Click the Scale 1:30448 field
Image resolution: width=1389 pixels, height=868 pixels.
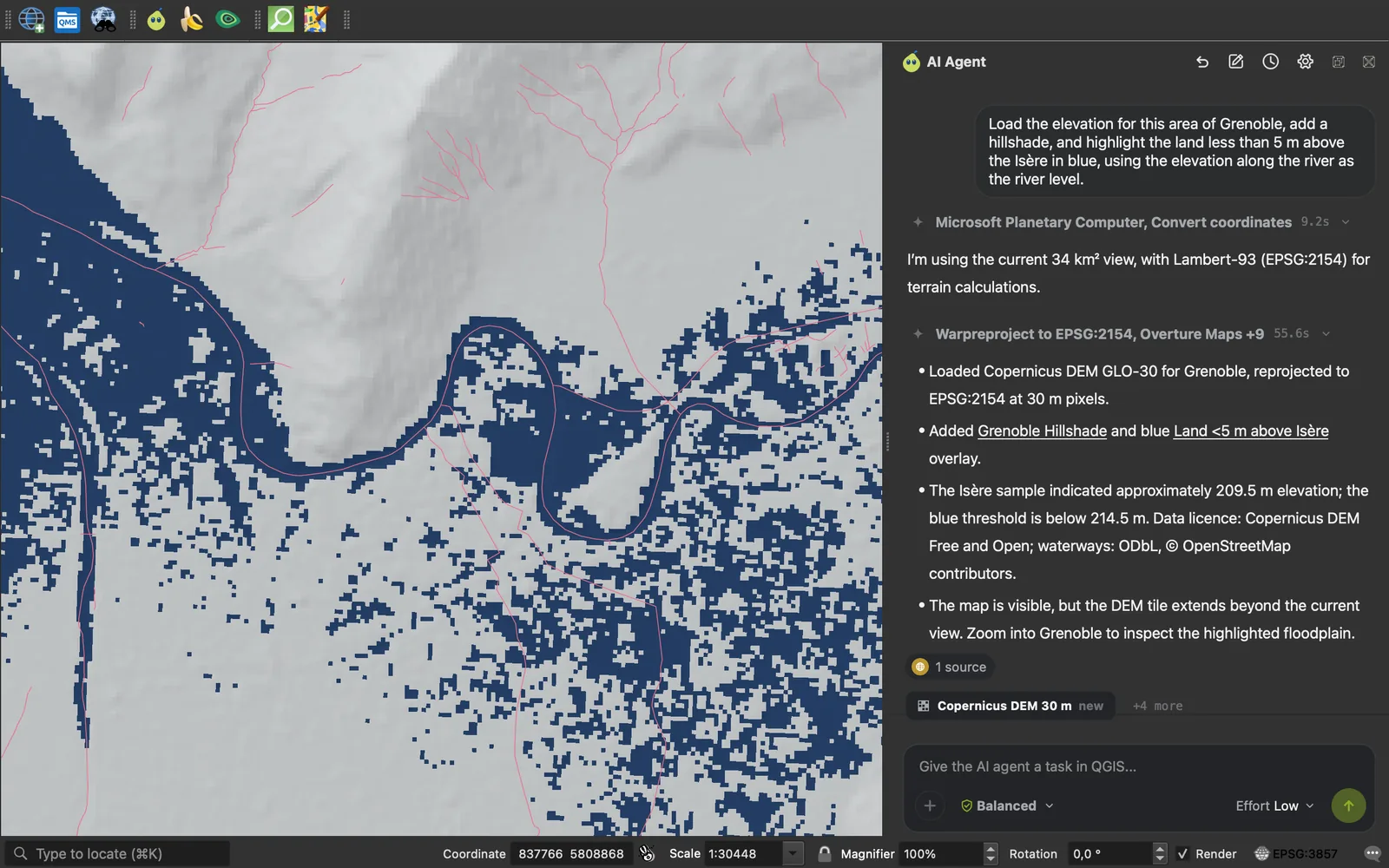click(745, 853)
